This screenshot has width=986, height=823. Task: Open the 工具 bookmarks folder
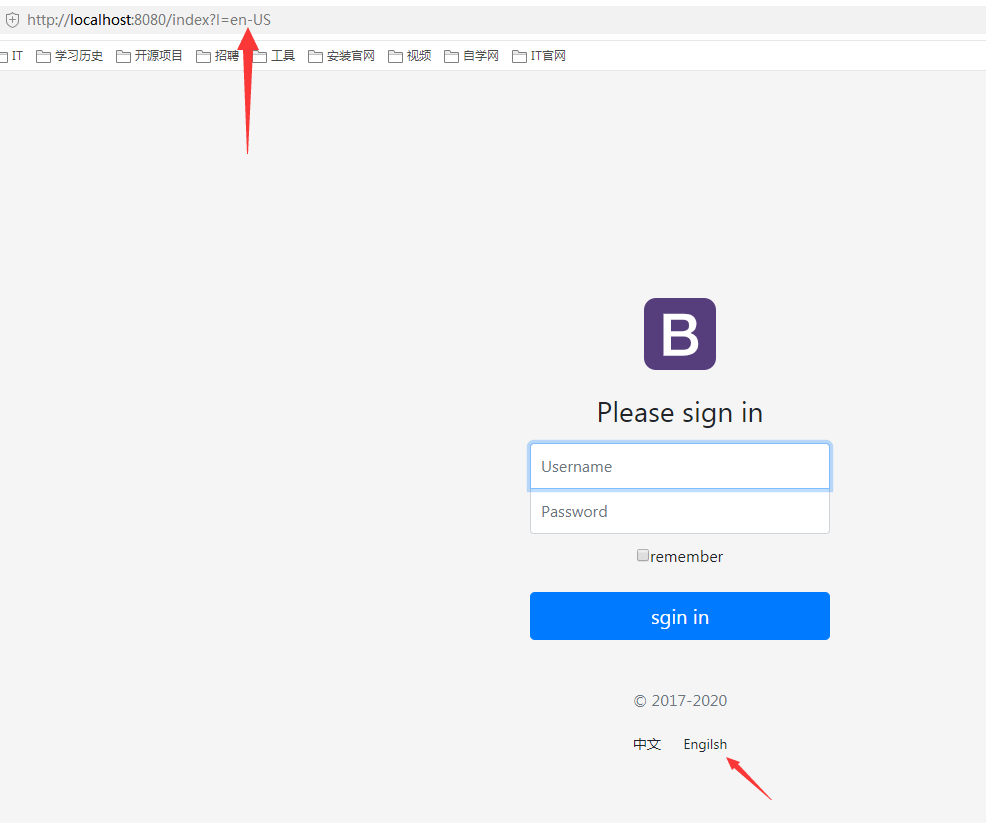tap(273, 55)
